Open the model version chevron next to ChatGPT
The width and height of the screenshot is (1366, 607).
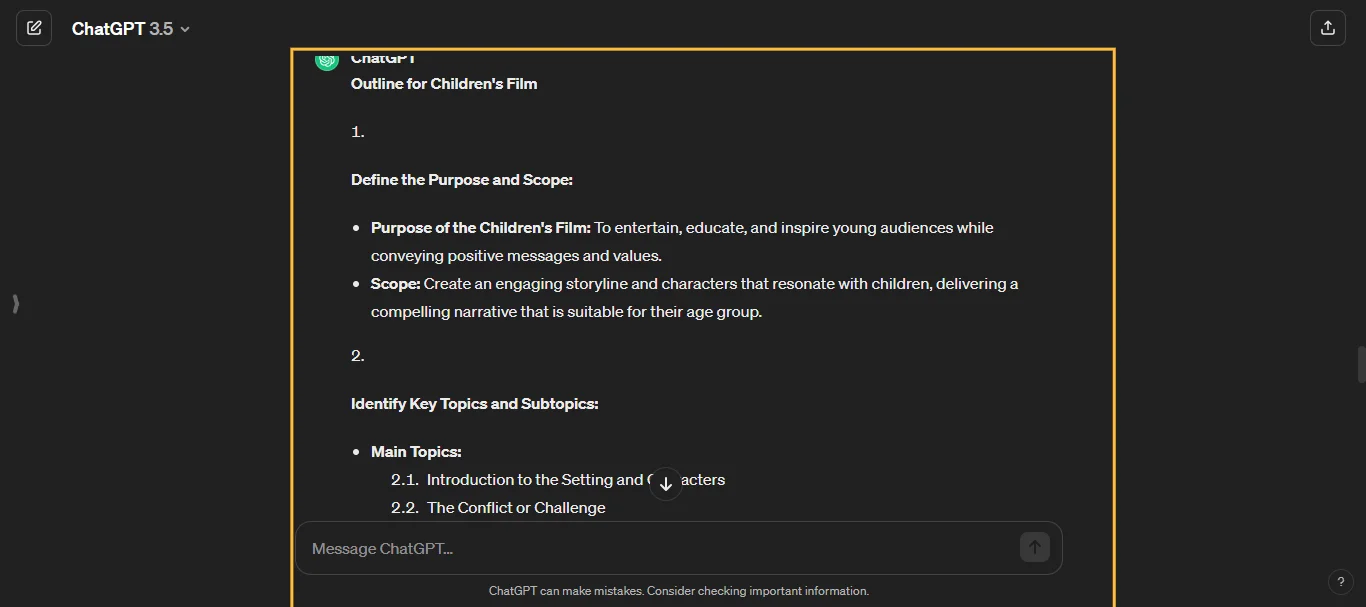184,29
